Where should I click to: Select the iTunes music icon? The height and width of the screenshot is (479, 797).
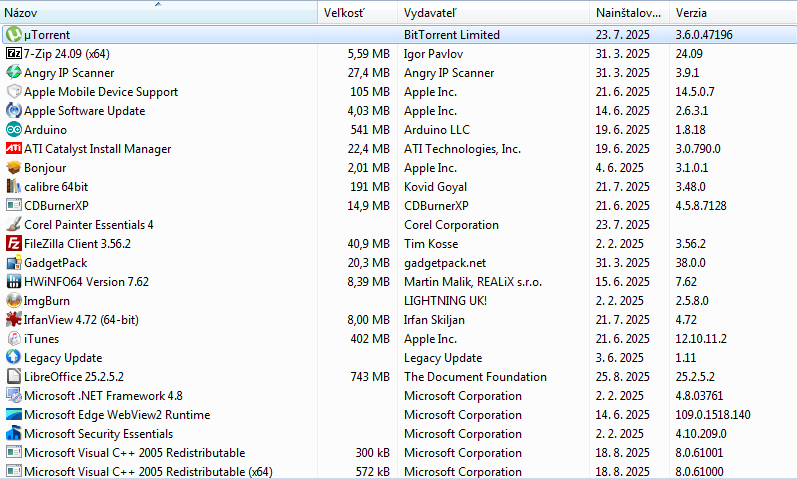pos(14,339)
